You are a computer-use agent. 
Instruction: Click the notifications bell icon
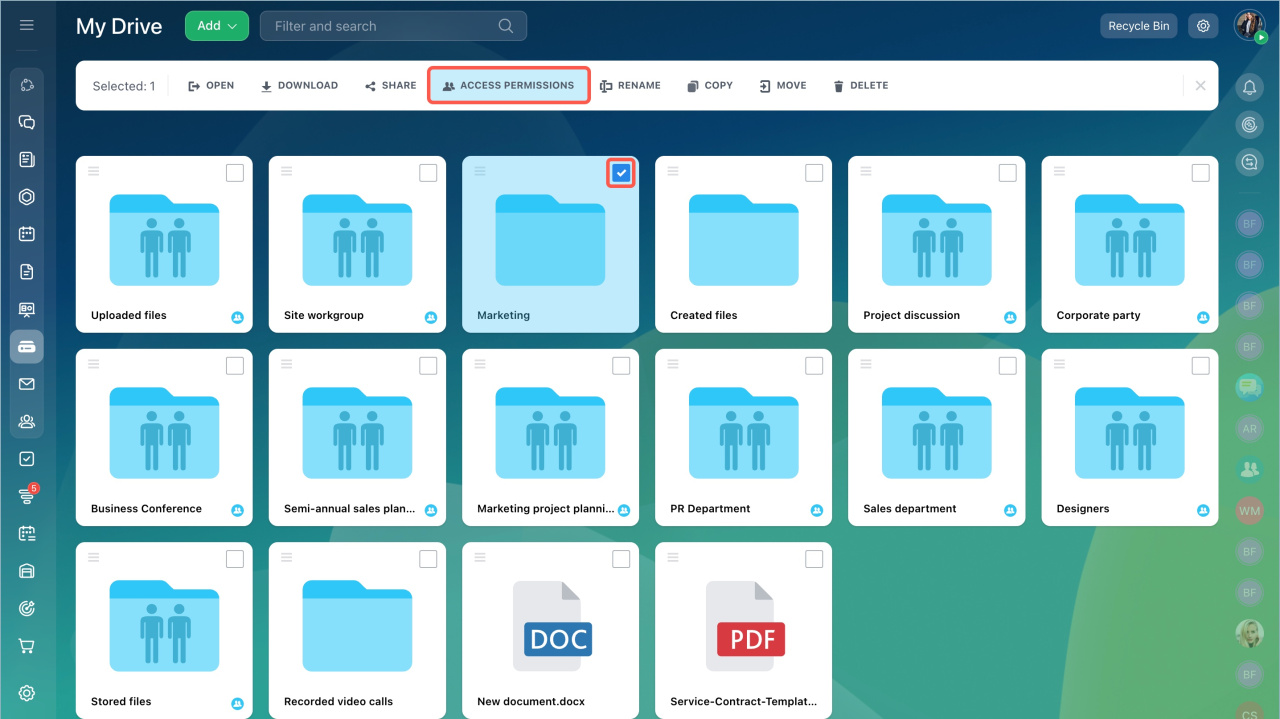pyautogui.click(x=1249, y=88)
